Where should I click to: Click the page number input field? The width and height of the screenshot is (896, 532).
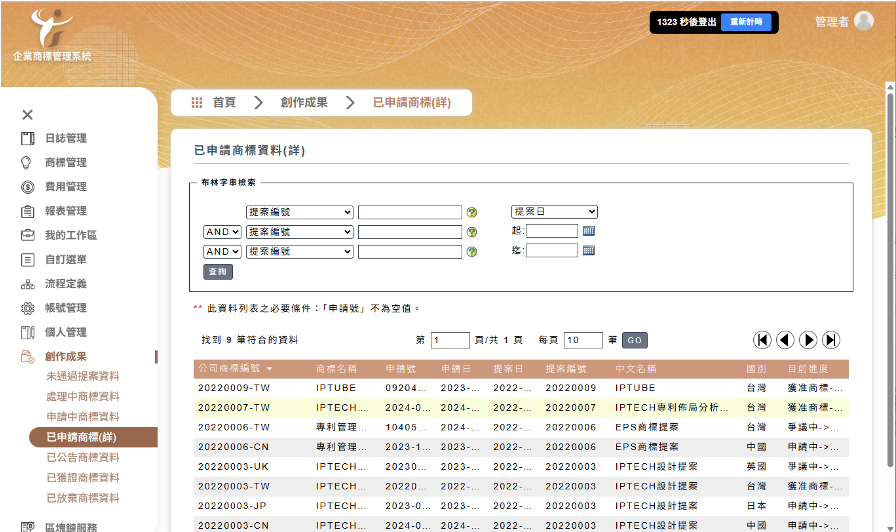[x=450, y=340]
